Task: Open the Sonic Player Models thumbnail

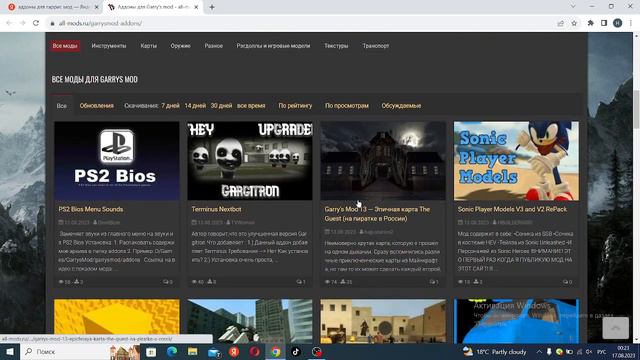Action: [516, 161]
